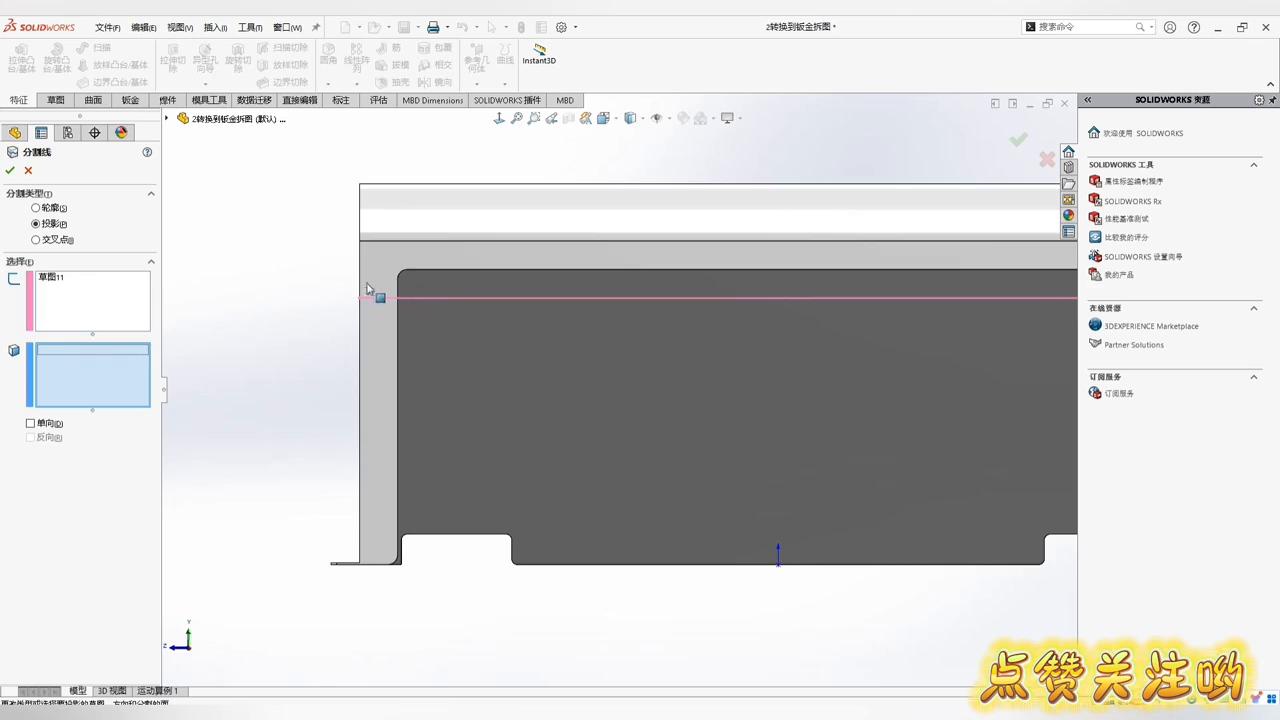Select 轮廓 split type radio button
Screen dimensions: 1280x720
[x=36, y=208]
